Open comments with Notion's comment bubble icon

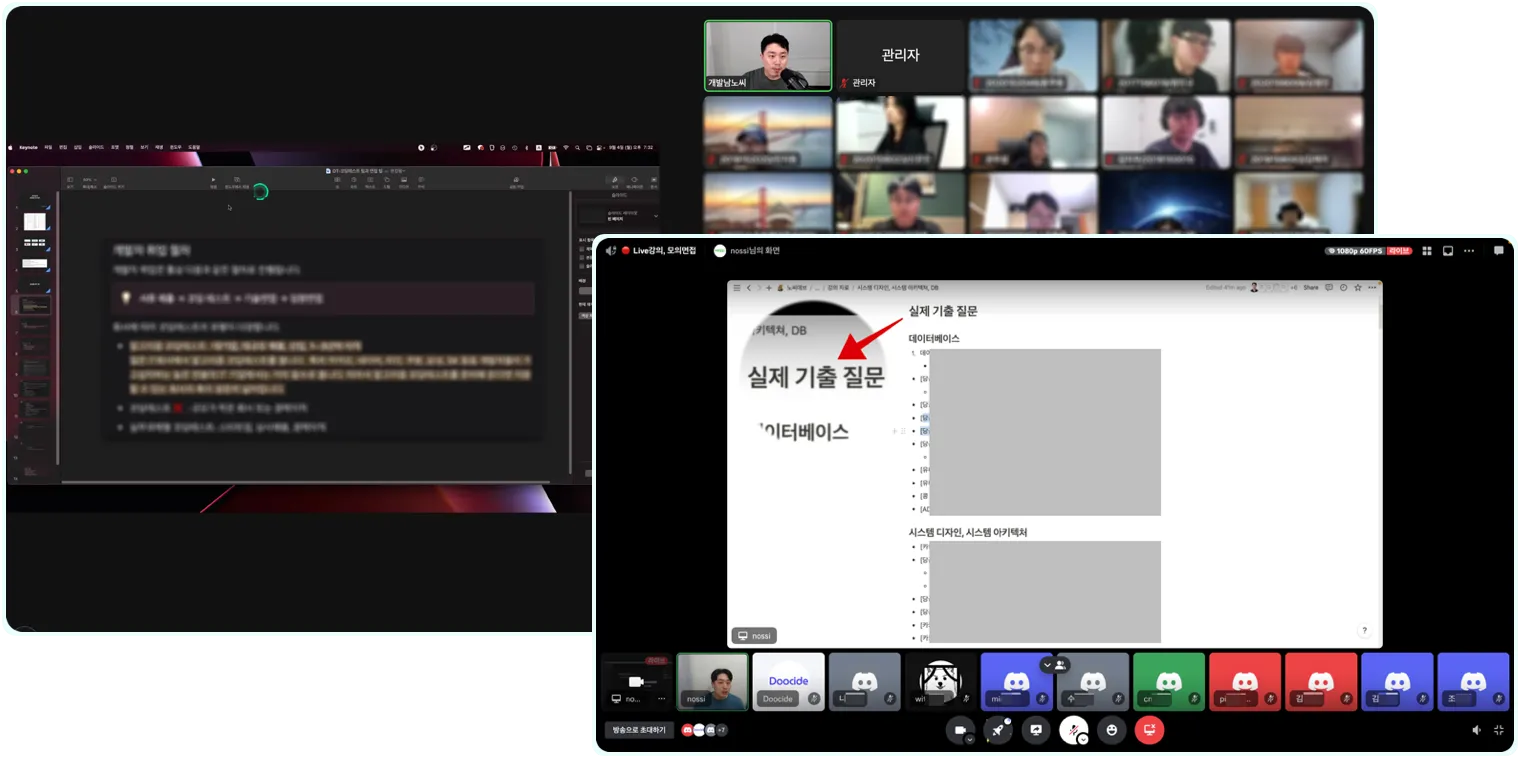point(1329,288)
